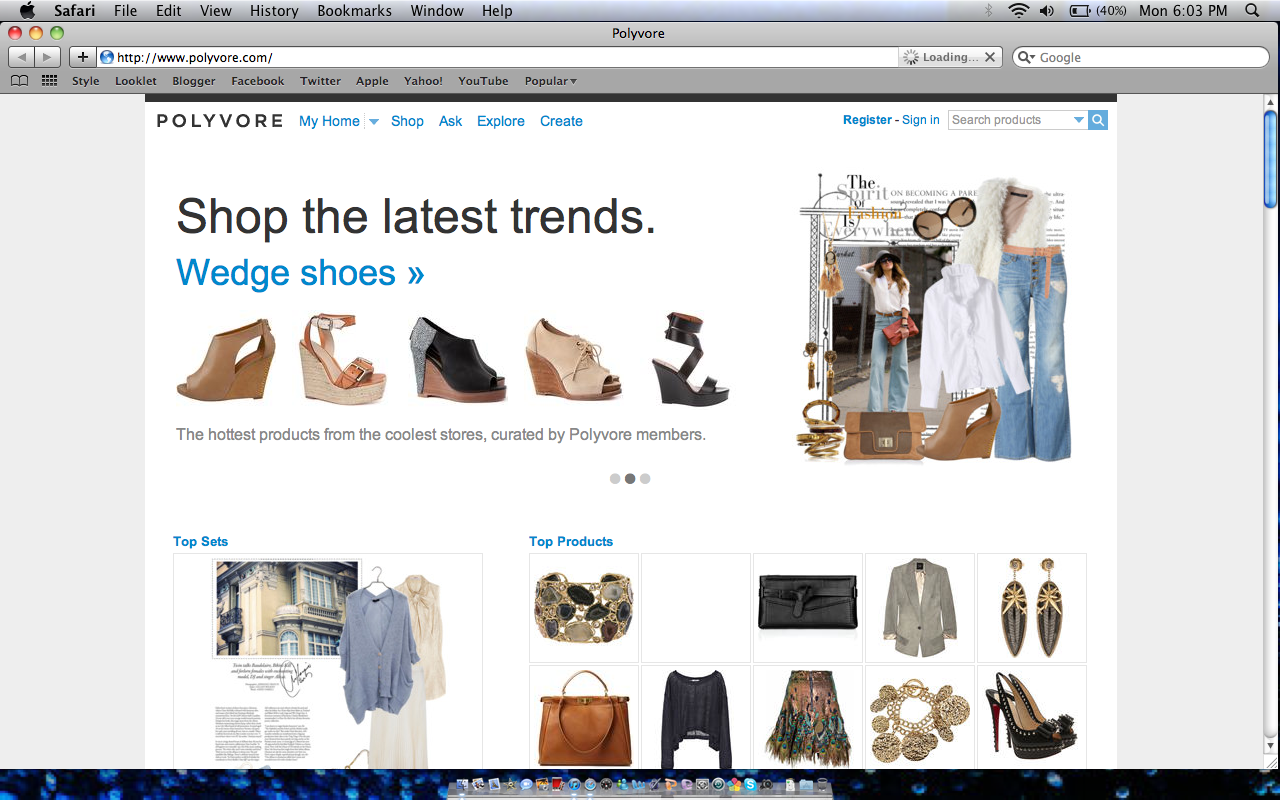Select the third carousel dot

[645, 479]
